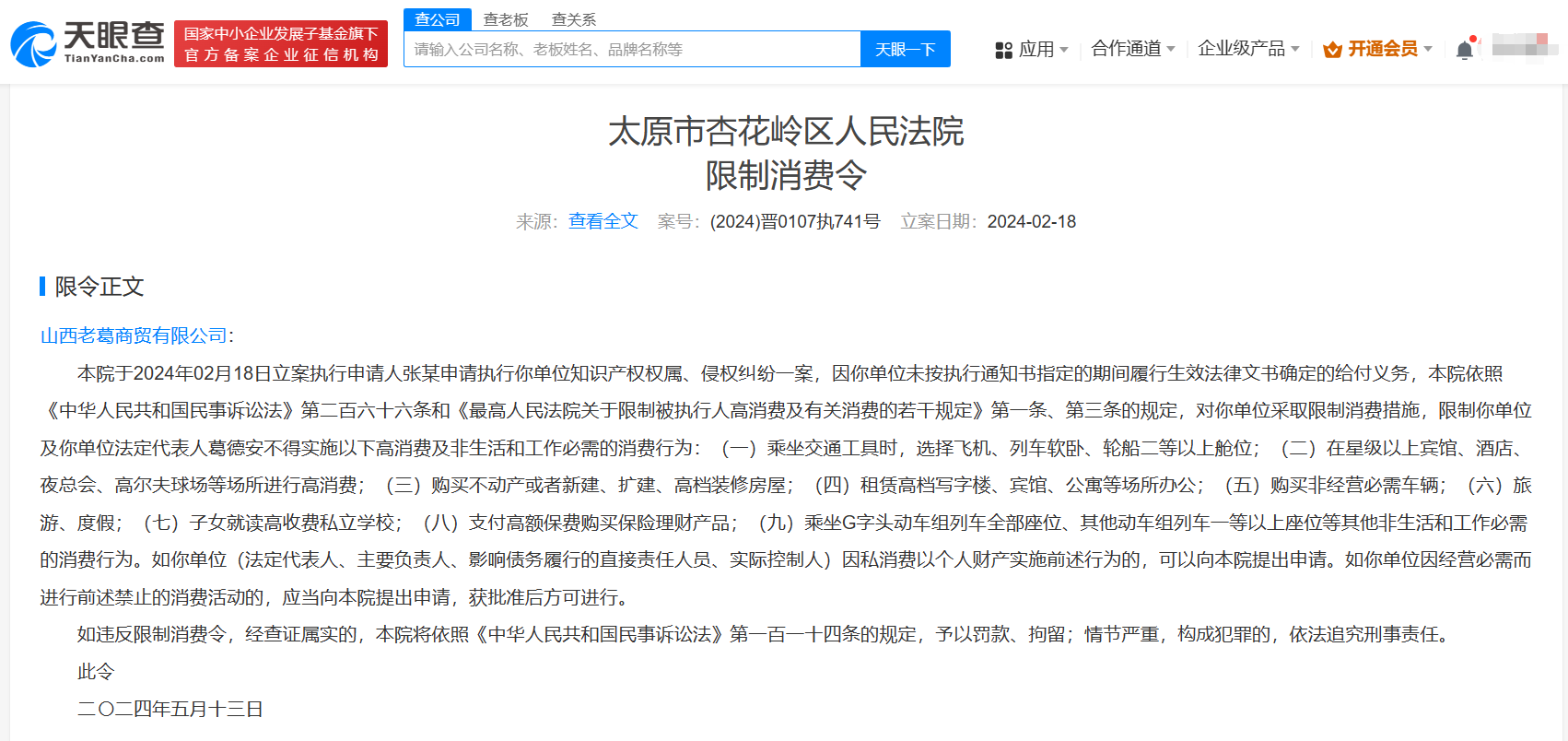Click the case number (2024)晋0107执741号
Viewport: 1568px width, 741px height.
[x=794, y=221]
